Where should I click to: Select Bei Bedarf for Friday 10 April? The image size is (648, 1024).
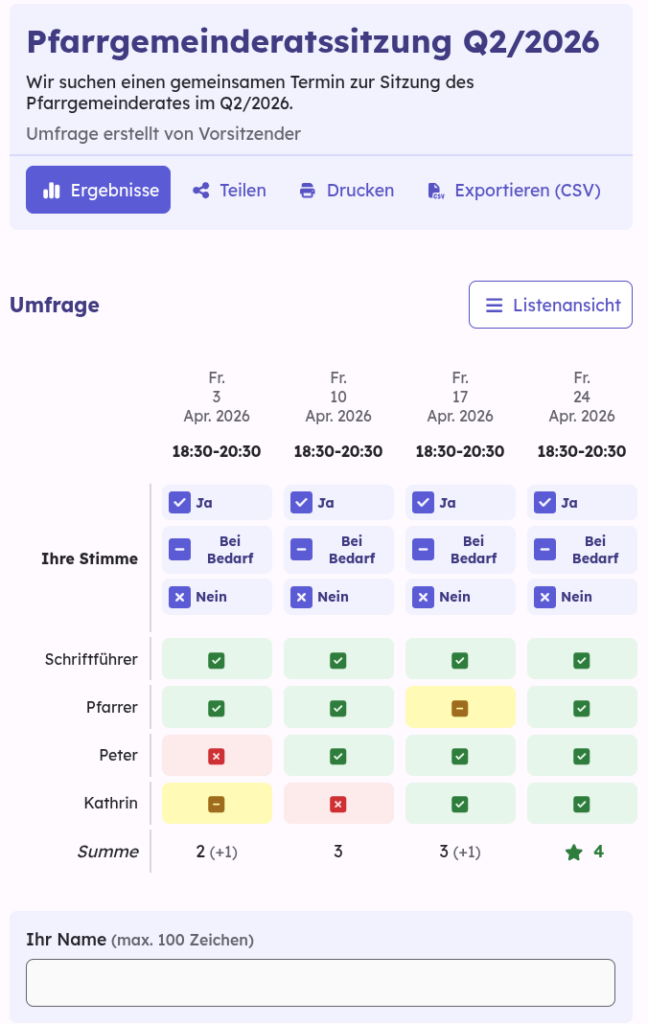point(302,550)
